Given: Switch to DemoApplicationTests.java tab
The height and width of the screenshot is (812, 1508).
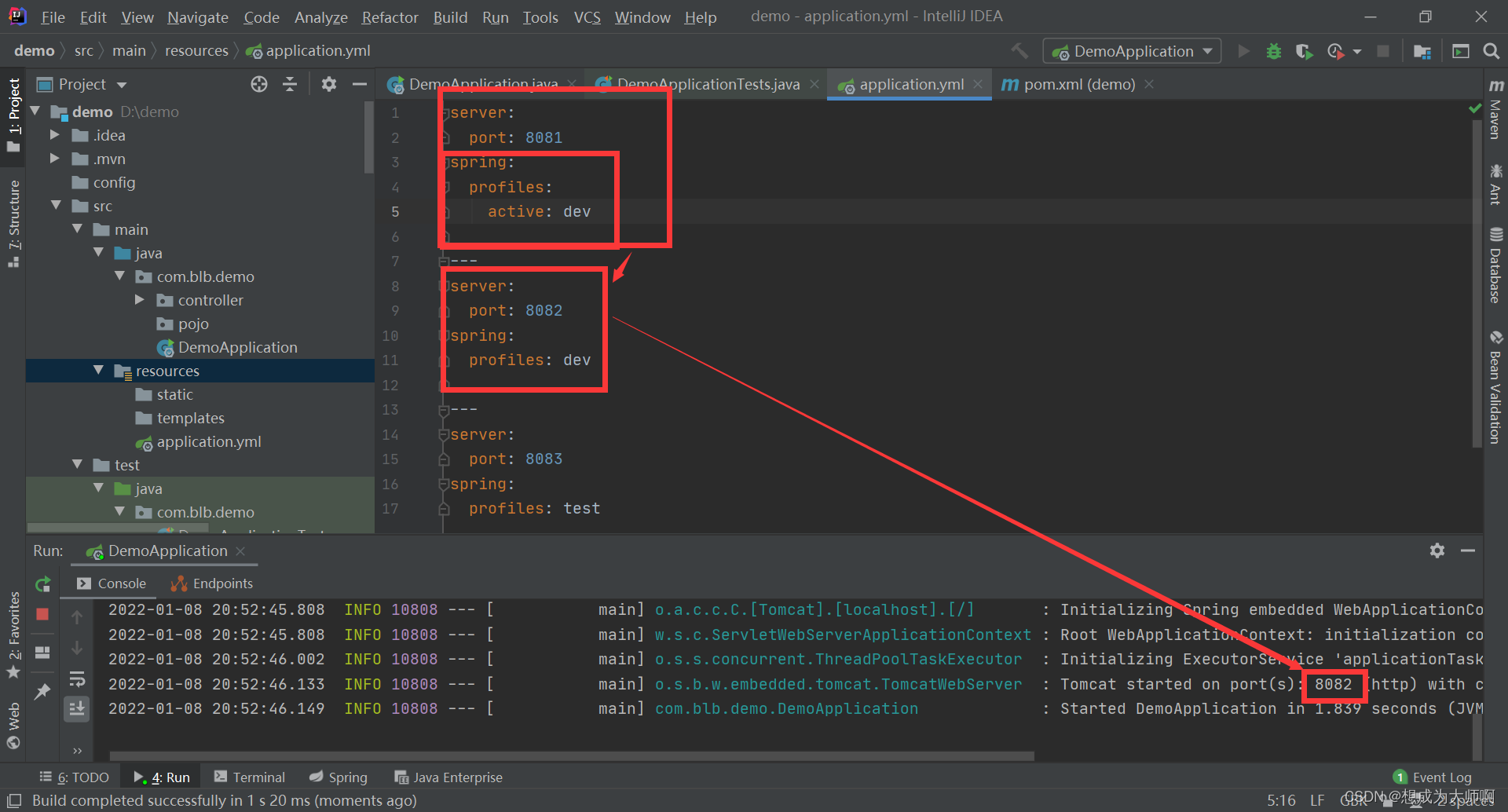Looking at the screenshot, I should coord(707,84).
